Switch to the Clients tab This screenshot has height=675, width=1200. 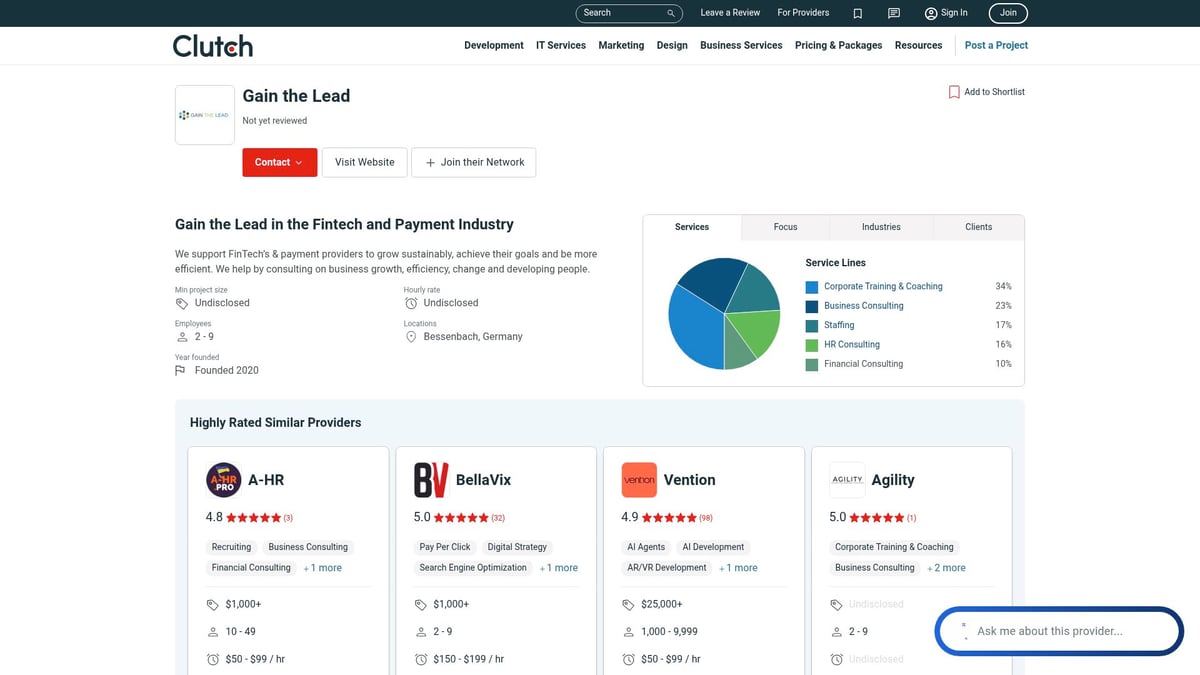(x=978, y=227)
